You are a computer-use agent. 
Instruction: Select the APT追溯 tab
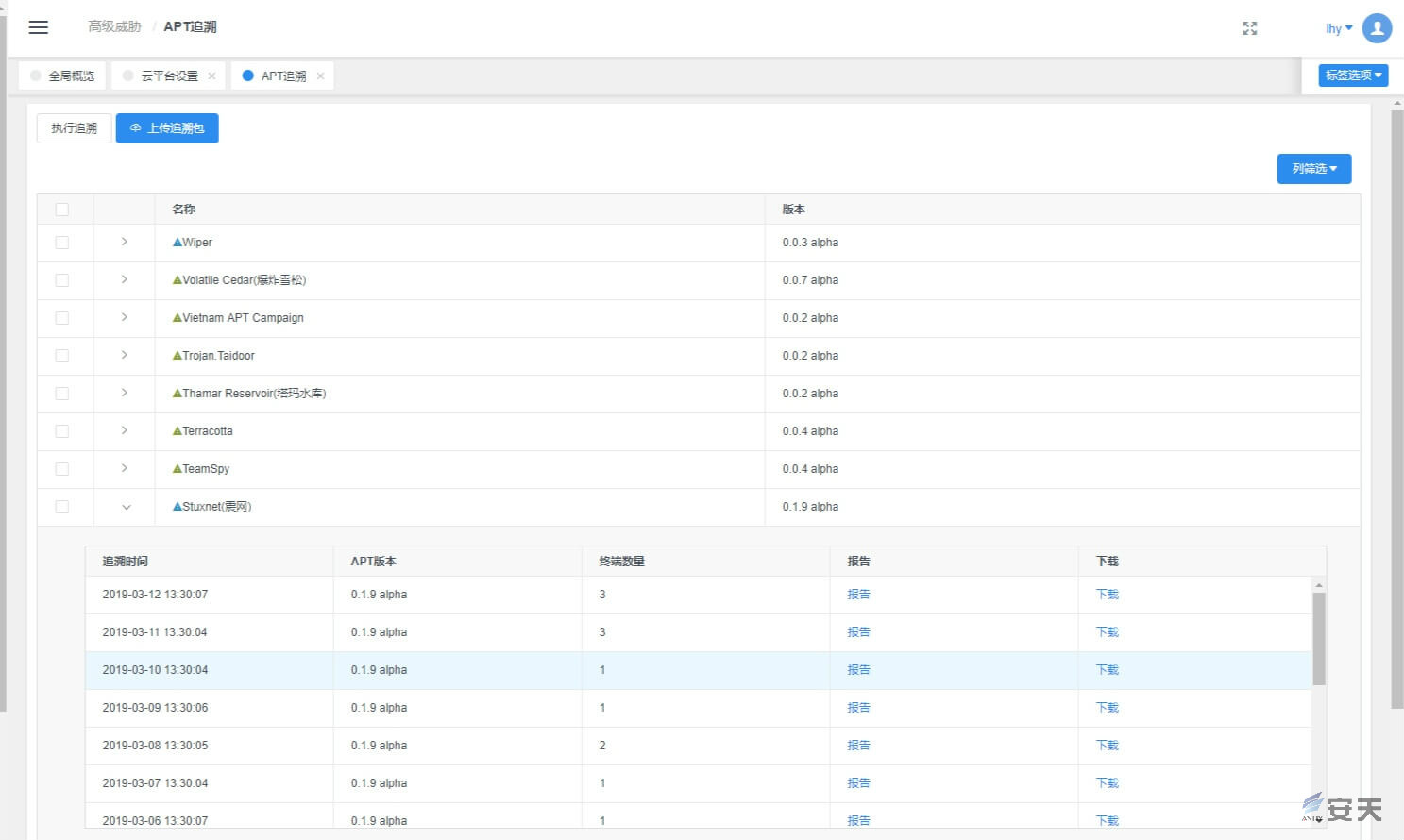(x=282, y=76)
